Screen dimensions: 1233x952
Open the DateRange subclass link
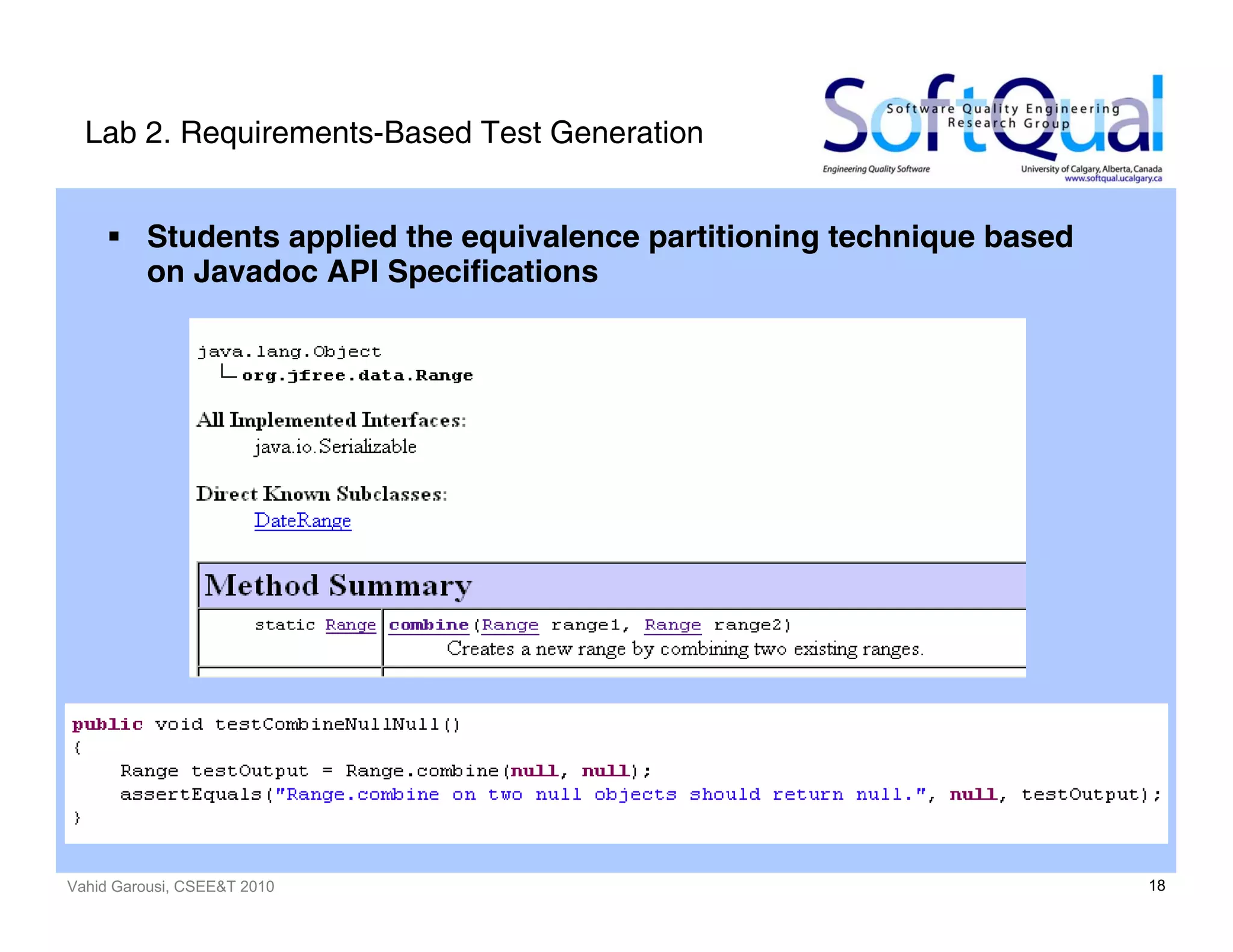point(302,521)
